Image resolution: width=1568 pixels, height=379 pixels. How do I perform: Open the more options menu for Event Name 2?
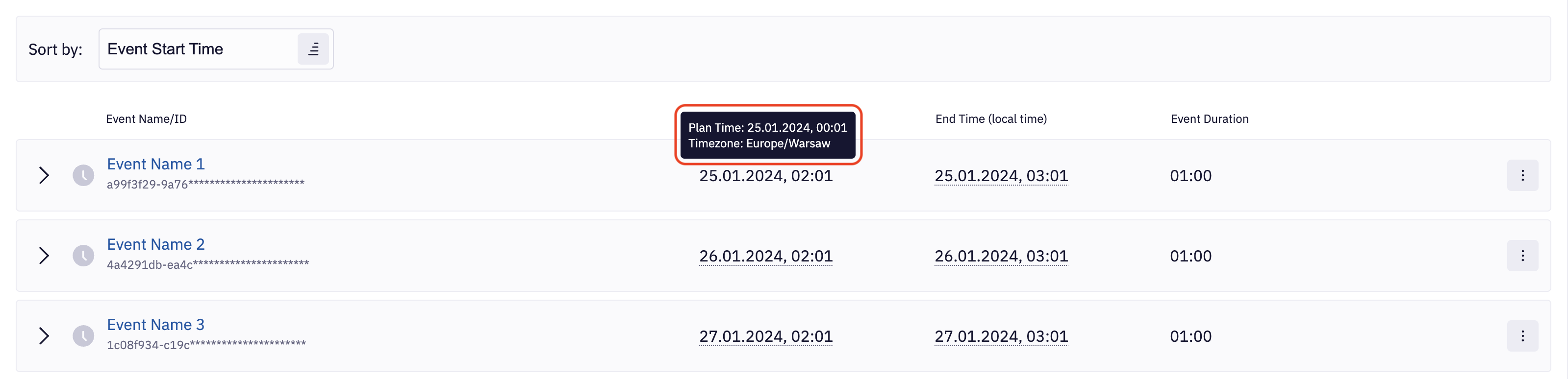(1522, 256)
